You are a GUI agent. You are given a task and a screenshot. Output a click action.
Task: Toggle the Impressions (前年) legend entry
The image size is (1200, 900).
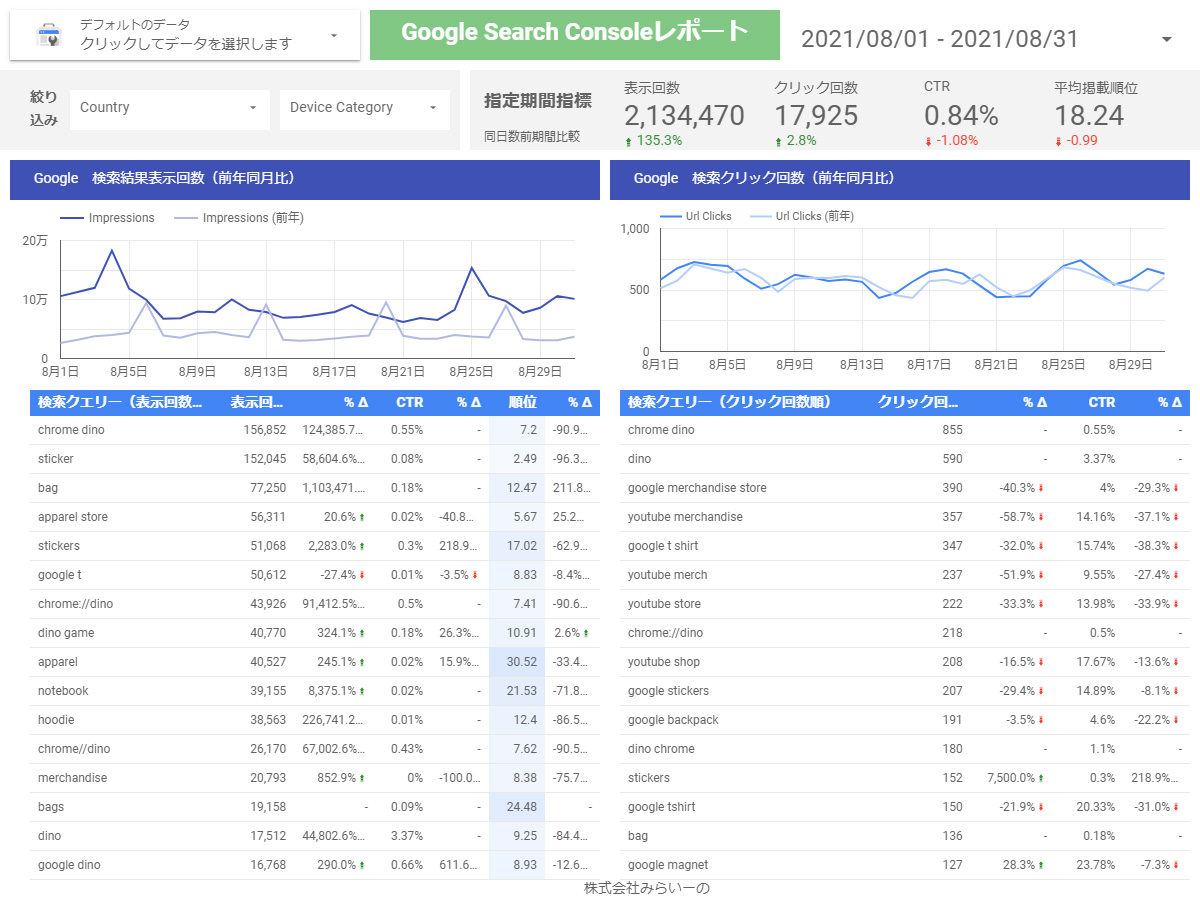(x=239, y=217)
